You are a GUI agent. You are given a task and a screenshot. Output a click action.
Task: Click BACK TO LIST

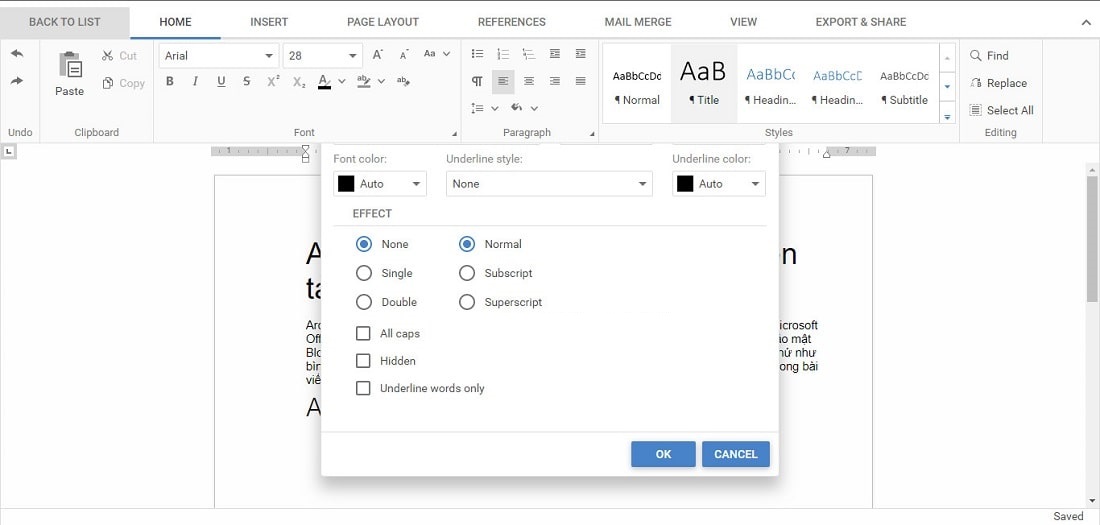click(x=65, y=22)
